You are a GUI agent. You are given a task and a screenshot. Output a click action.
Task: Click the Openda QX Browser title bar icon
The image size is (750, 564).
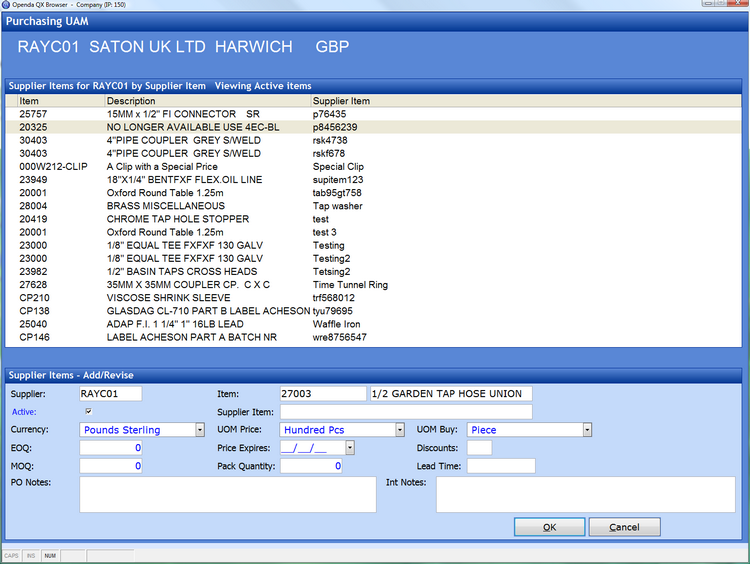6,4
